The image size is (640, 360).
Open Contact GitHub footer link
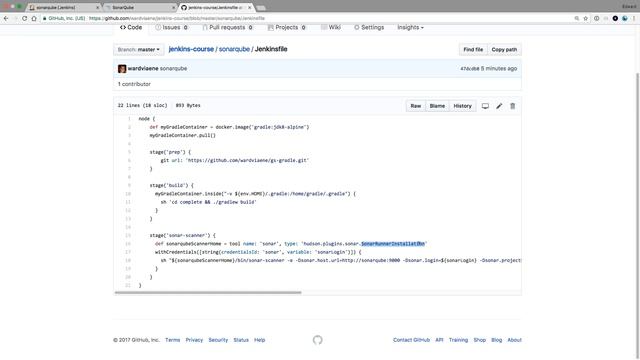pos(411,340)
